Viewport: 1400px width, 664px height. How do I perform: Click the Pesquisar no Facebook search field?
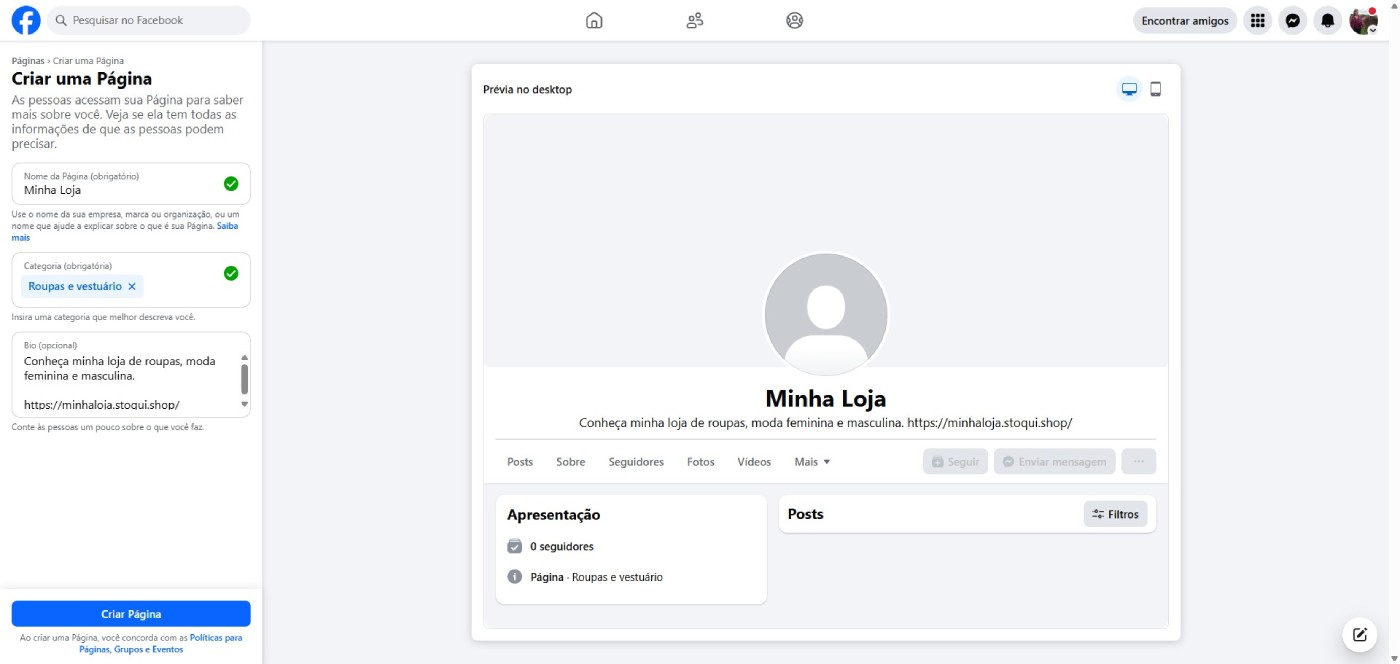tap(148, 19)
